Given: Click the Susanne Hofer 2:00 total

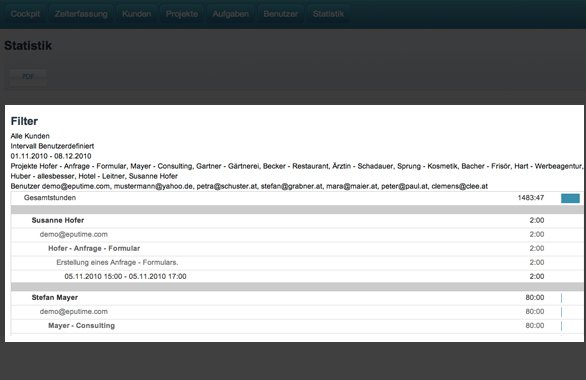Looking at the screenshot, I should tap(537, 220).
